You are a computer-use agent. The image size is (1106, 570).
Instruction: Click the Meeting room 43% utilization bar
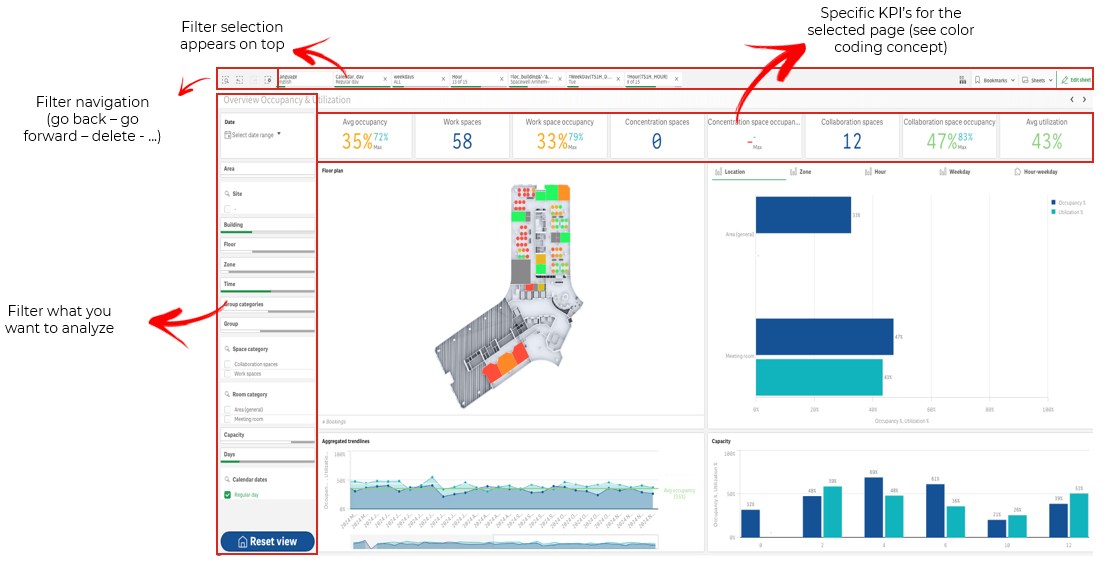[819, 377]
